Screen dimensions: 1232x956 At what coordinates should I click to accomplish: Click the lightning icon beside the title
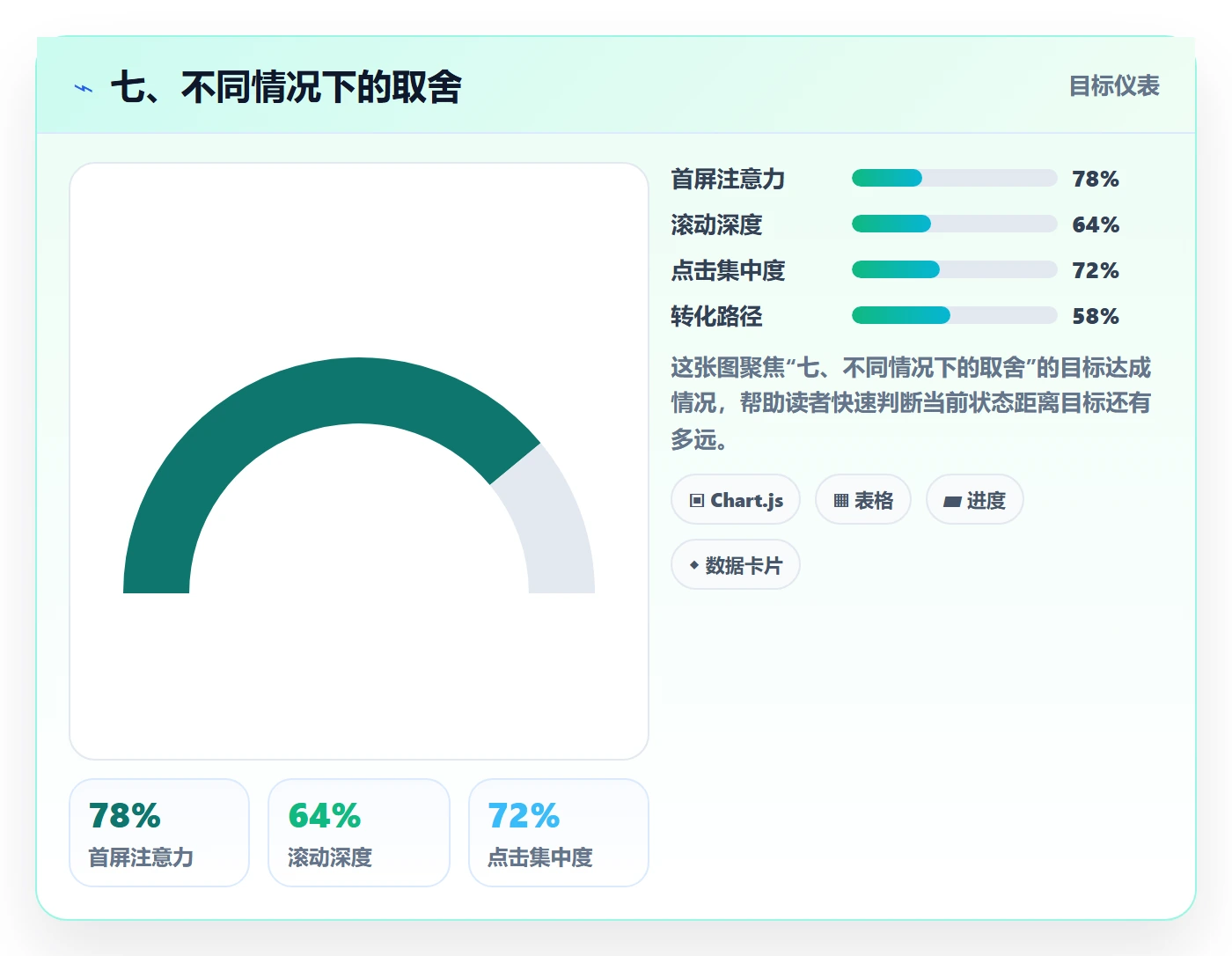coord(84,88)
